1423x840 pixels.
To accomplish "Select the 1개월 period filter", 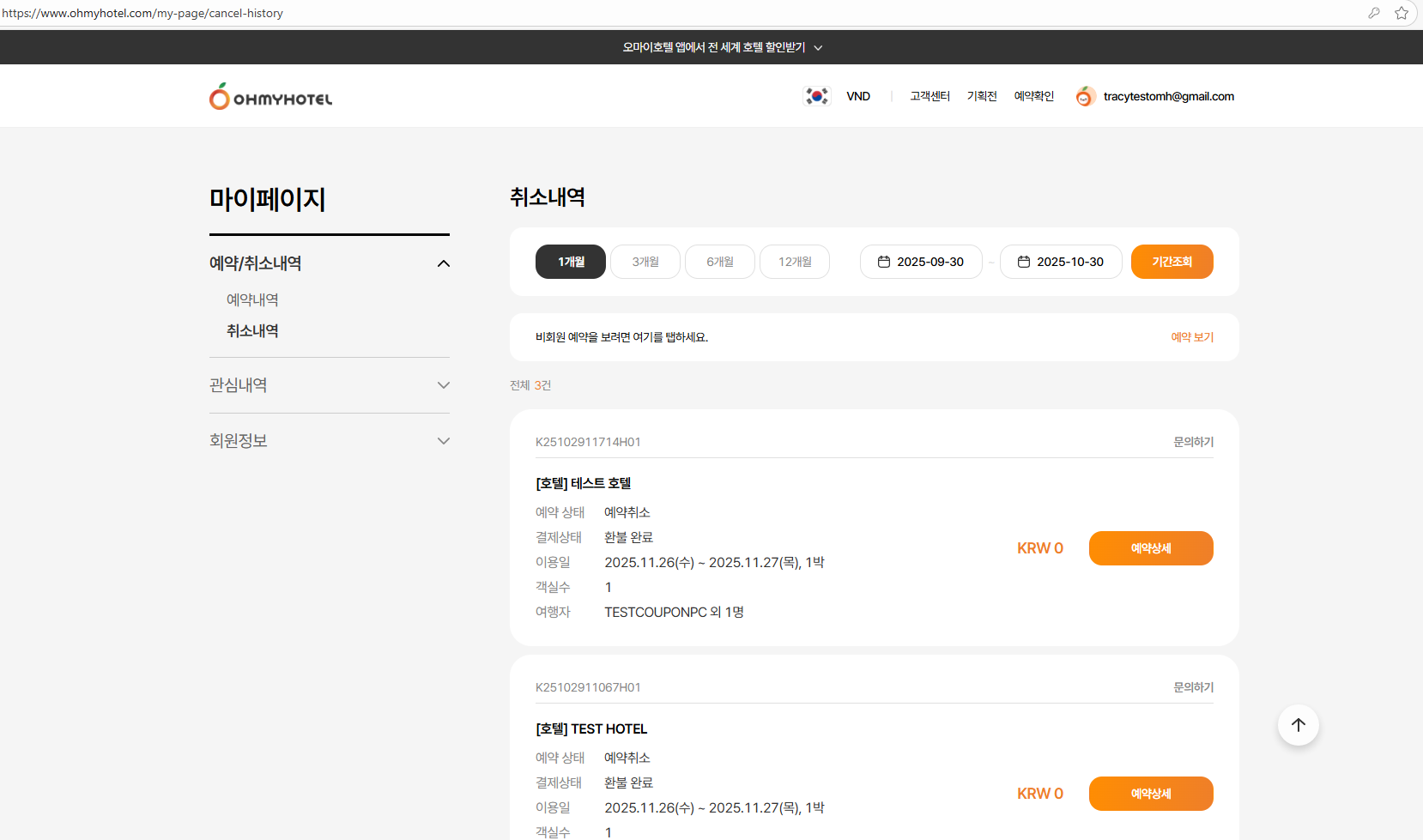I will 571,262.
